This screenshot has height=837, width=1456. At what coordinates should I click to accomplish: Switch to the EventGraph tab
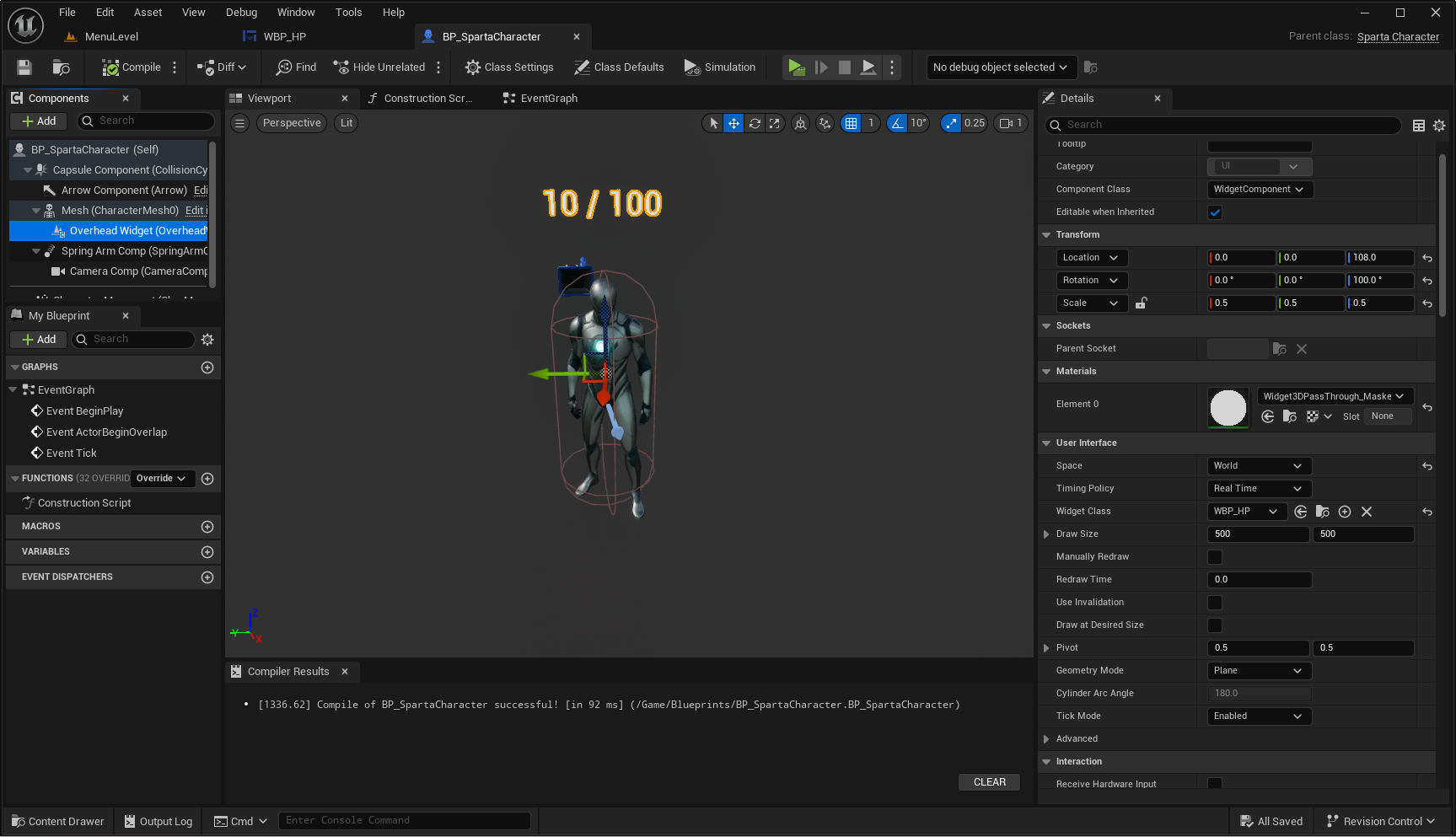click(x=540, y=99)
